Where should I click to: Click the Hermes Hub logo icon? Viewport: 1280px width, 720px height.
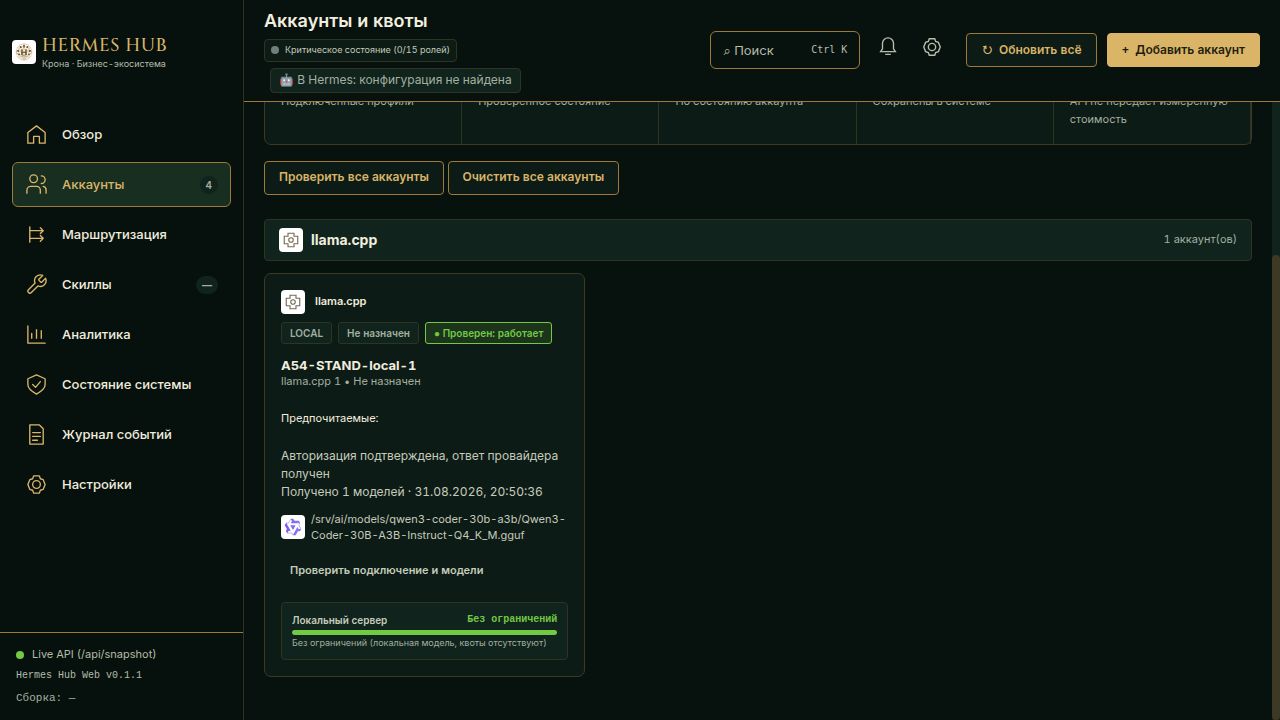click(24, 51)
